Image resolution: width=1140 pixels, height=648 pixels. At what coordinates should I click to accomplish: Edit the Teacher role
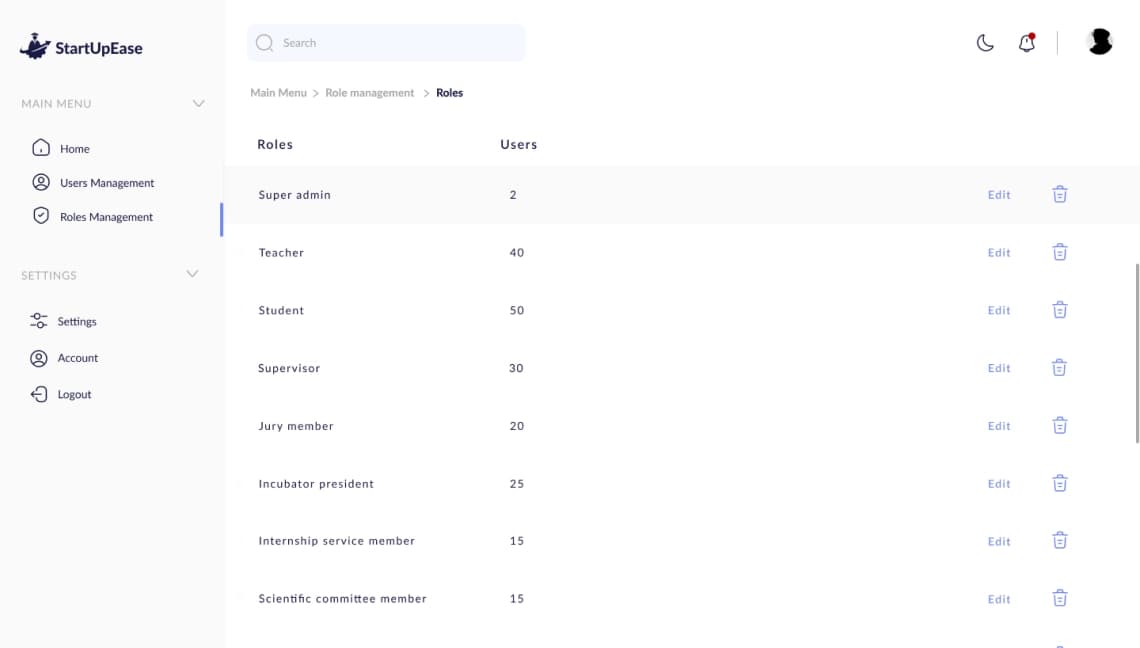coord(999,252)
